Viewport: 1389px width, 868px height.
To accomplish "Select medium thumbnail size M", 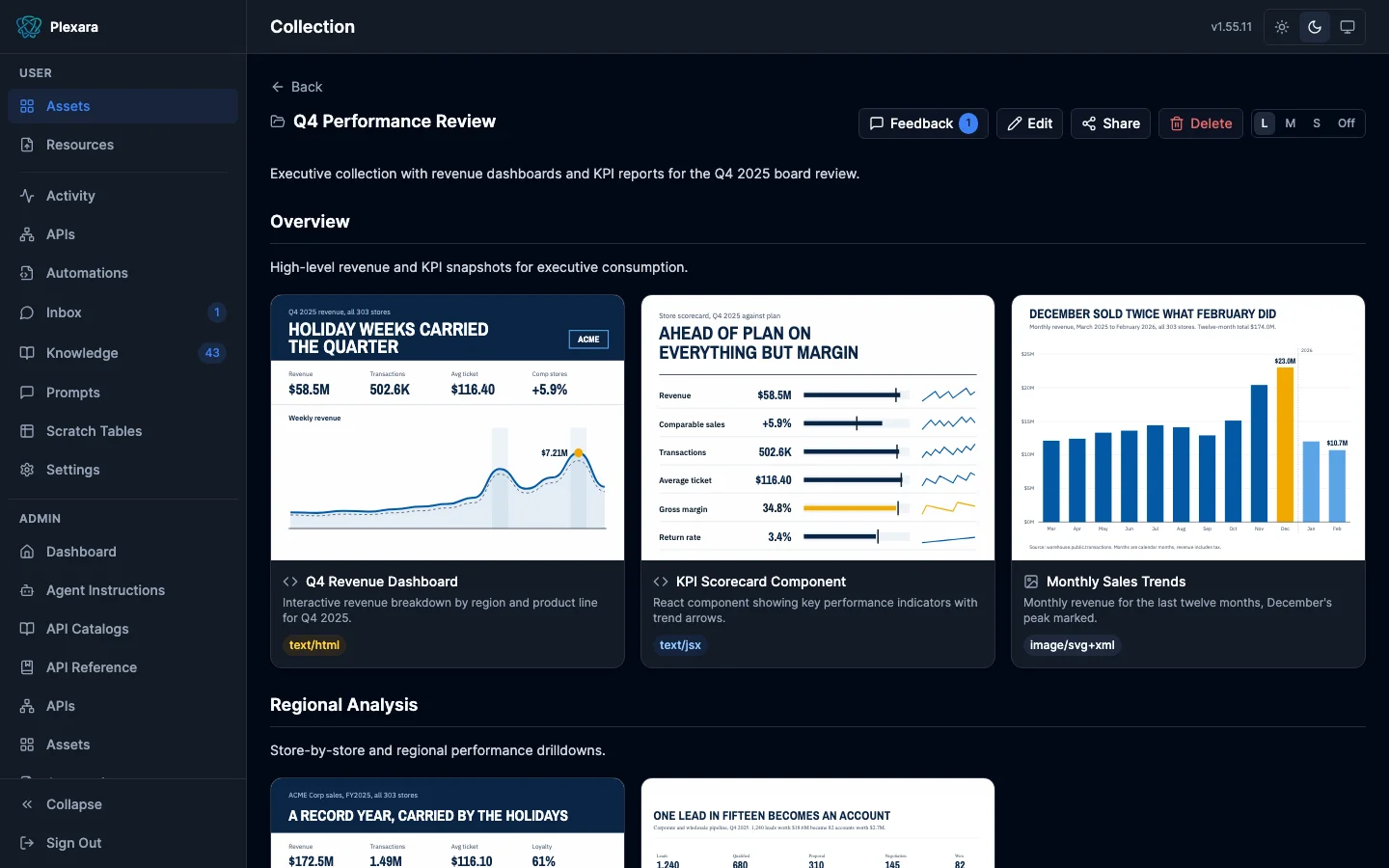I will tap(1291, 123).
